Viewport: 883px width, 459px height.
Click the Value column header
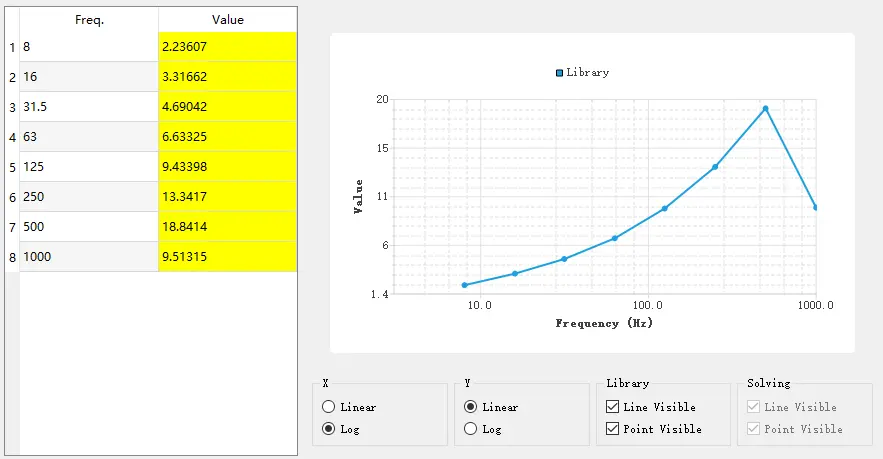point(227,19)
